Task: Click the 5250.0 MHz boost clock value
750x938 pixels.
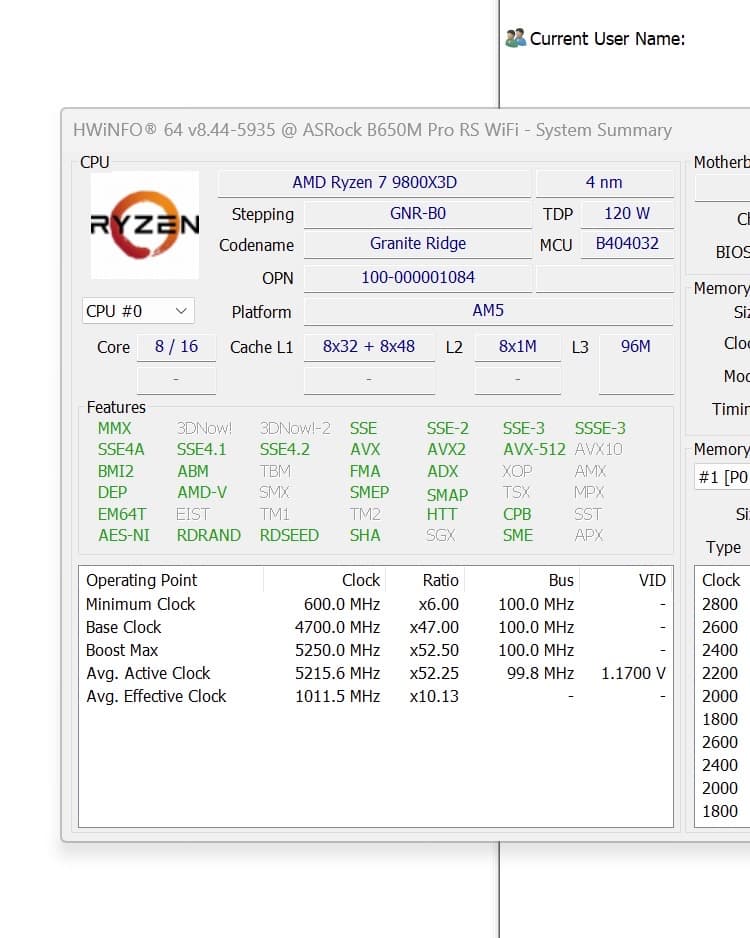Action: 337,650
